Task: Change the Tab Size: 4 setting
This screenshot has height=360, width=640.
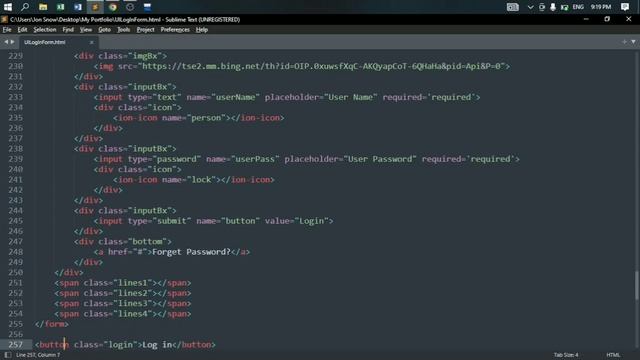Action: pyautogui.click(x=566, y=355)
